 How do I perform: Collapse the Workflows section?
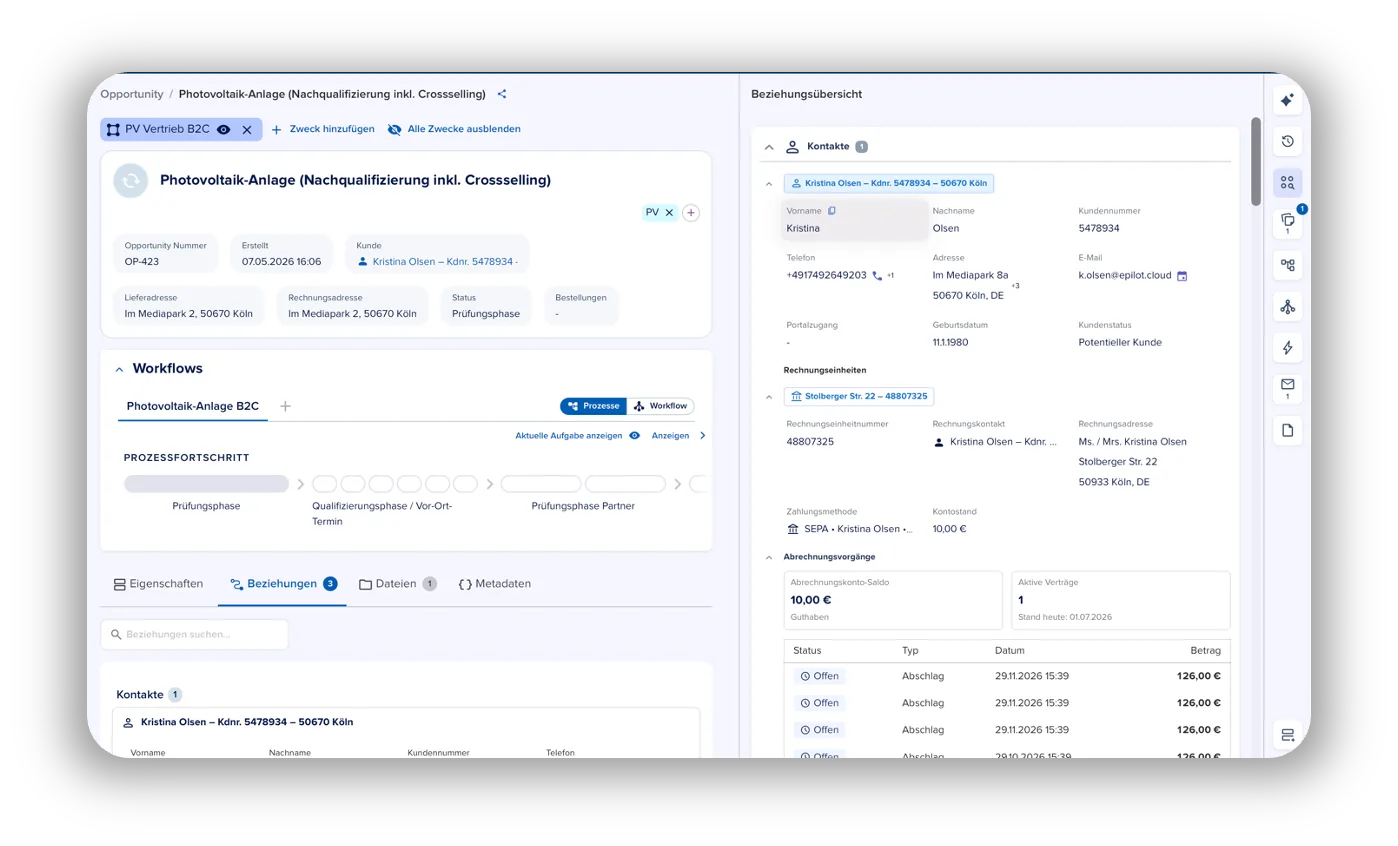119,369
